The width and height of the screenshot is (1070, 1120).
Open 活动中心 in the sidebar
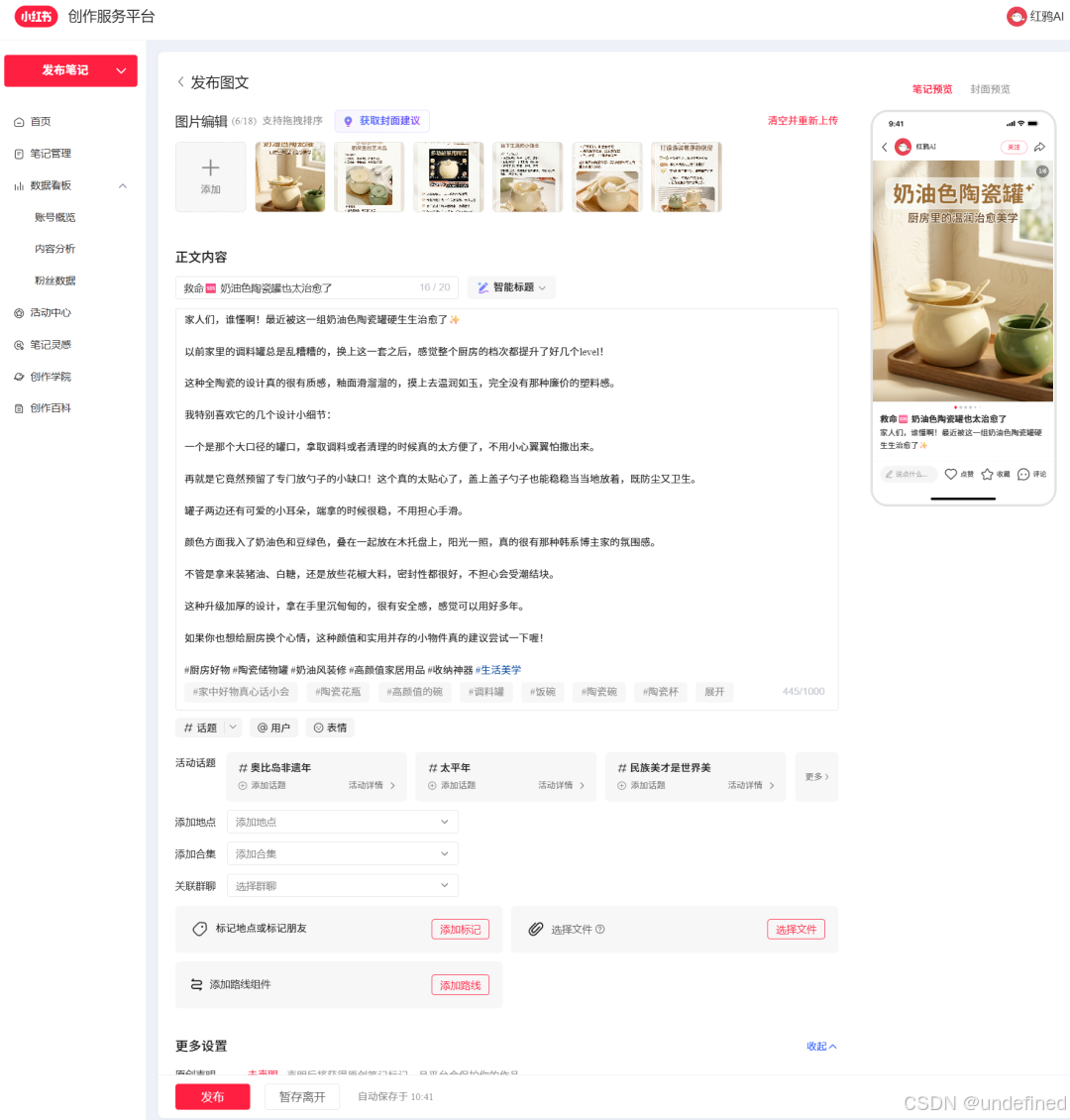click(x=51, y=313)
